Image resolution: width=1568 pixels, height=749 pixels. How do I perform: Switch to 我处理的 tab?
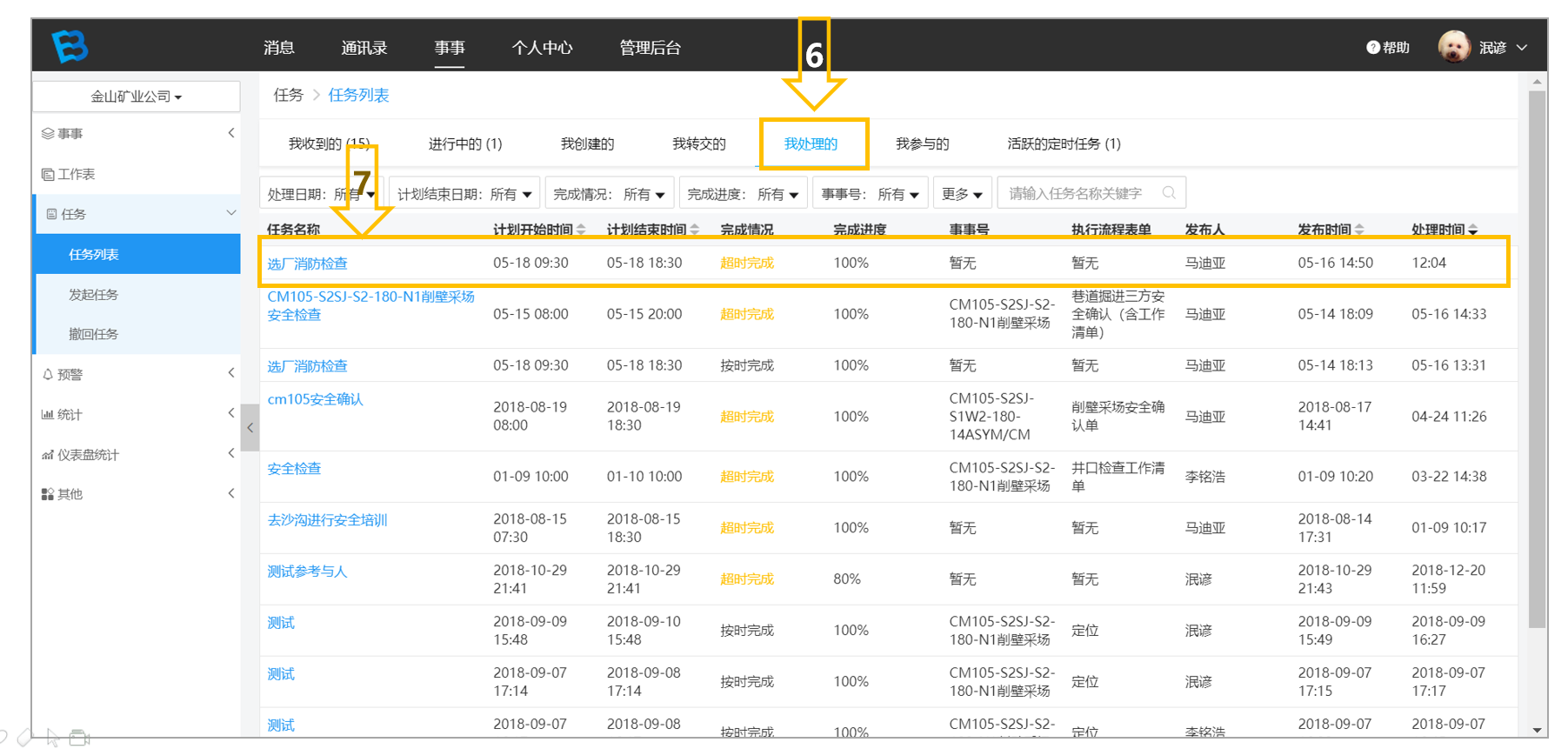tap(811, 144)
